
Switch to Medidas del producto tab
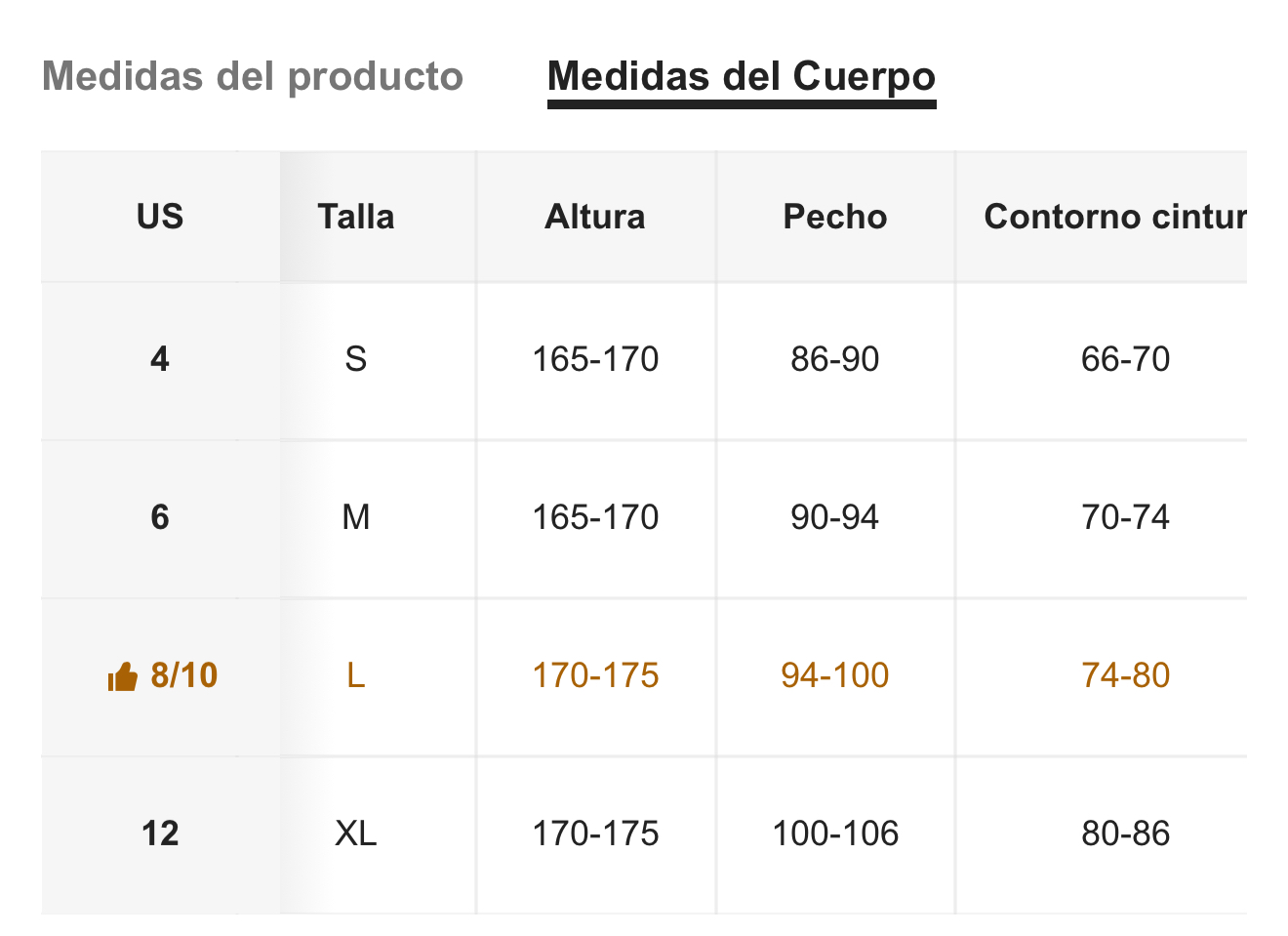253,76
